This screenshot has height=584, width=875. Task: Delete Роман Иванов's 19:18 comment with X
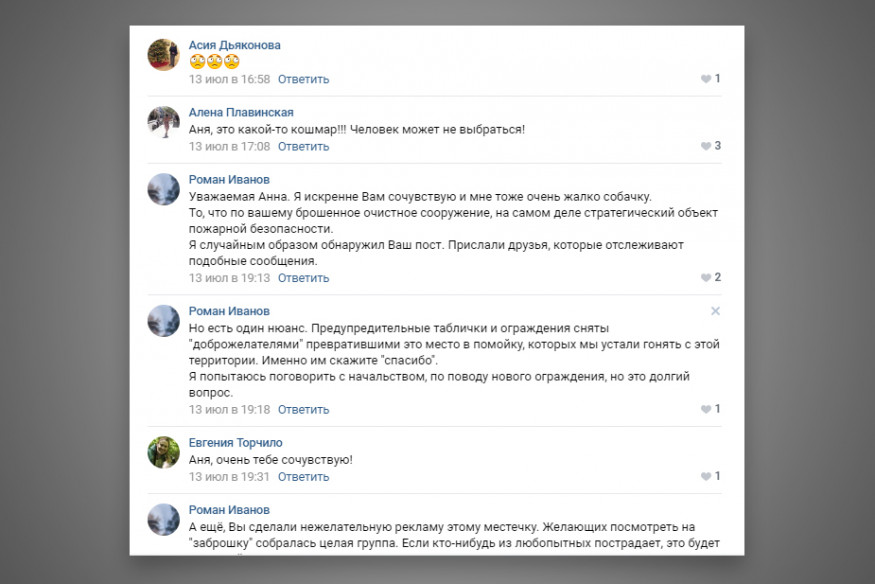pyautogui.click(x=715, y=311)
